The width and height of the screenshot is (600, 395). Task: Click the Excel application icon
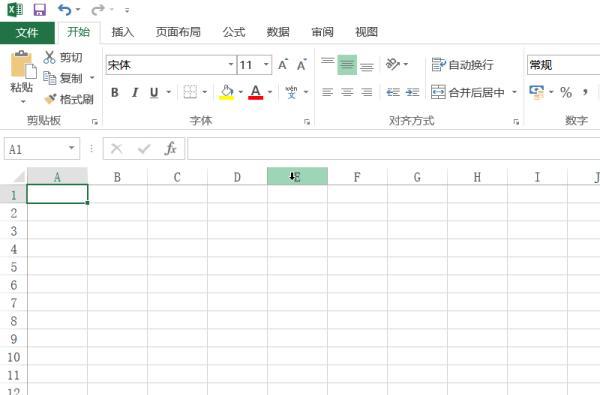pos(15,10)
